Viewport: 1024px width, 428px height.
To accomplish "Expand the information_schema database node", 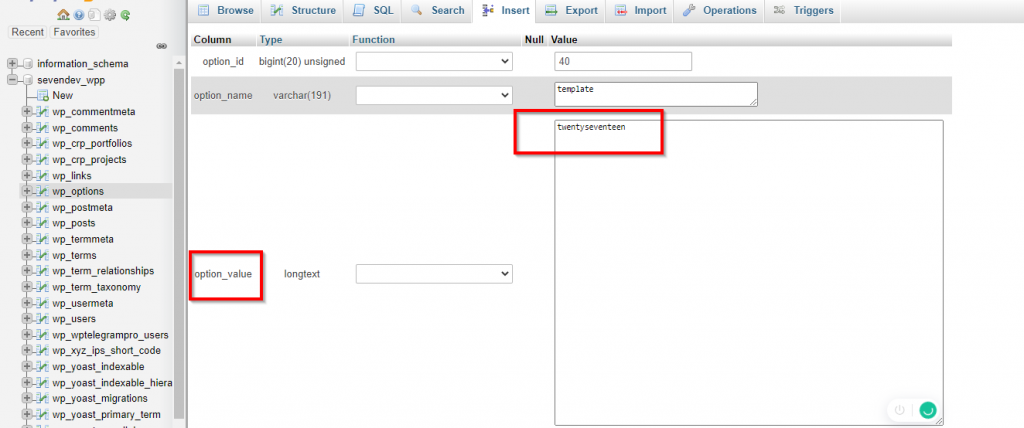I will [x=12, y=64].
